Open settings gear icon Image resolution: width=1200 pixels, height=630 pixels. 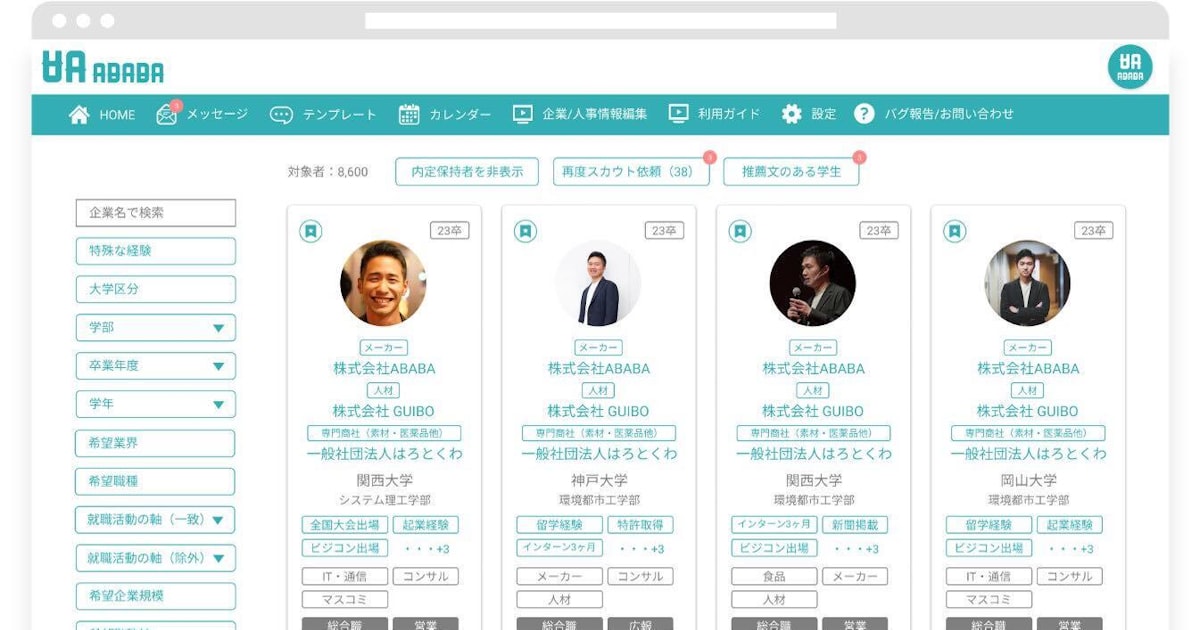[792, 114]
